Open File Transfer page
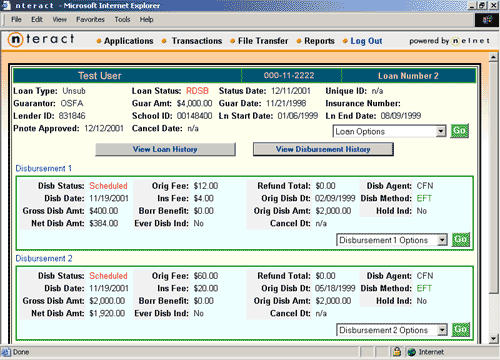 263,41
